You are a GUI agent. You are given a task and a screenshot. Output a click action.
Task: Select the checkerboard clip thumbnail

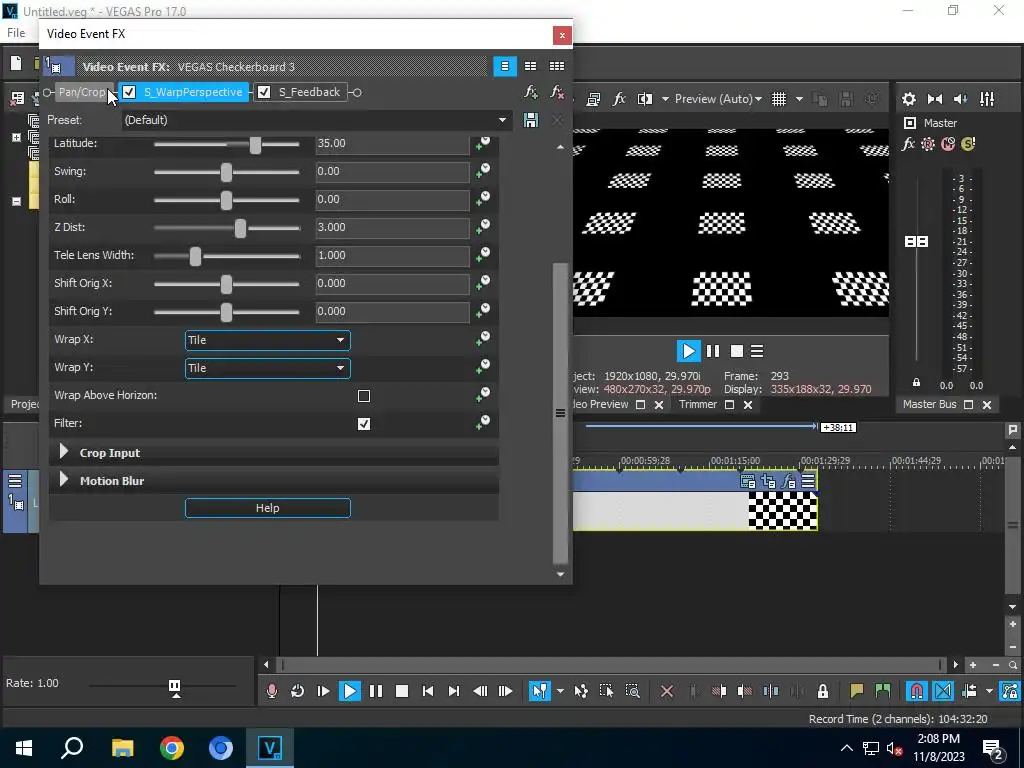point(782,510)
